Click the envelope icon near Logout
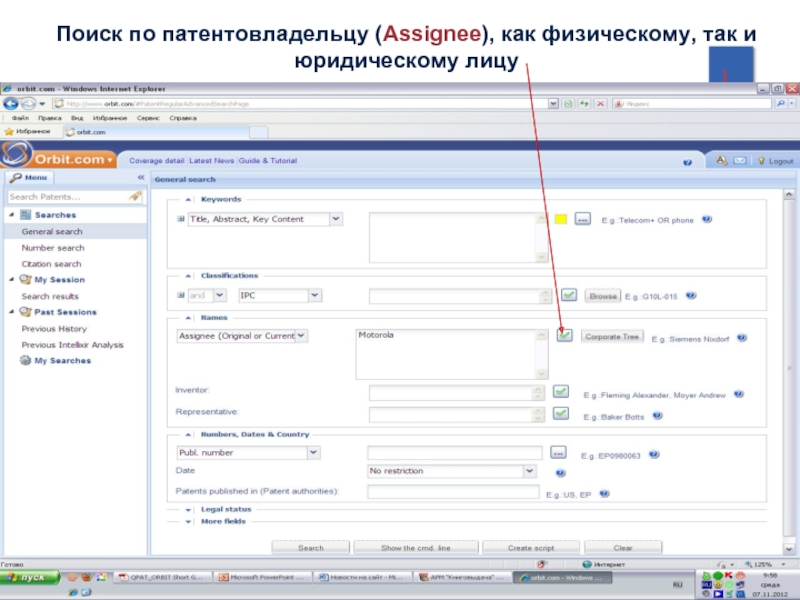The height and width of the screenshot is (600, 800). tap(740, 160)
